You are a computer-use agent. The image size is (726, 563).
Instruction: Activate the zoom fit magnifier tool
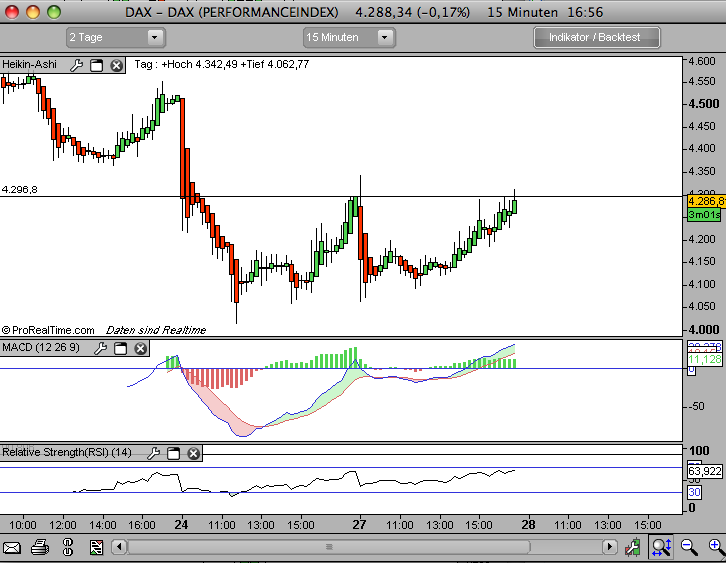click(661, 547)
